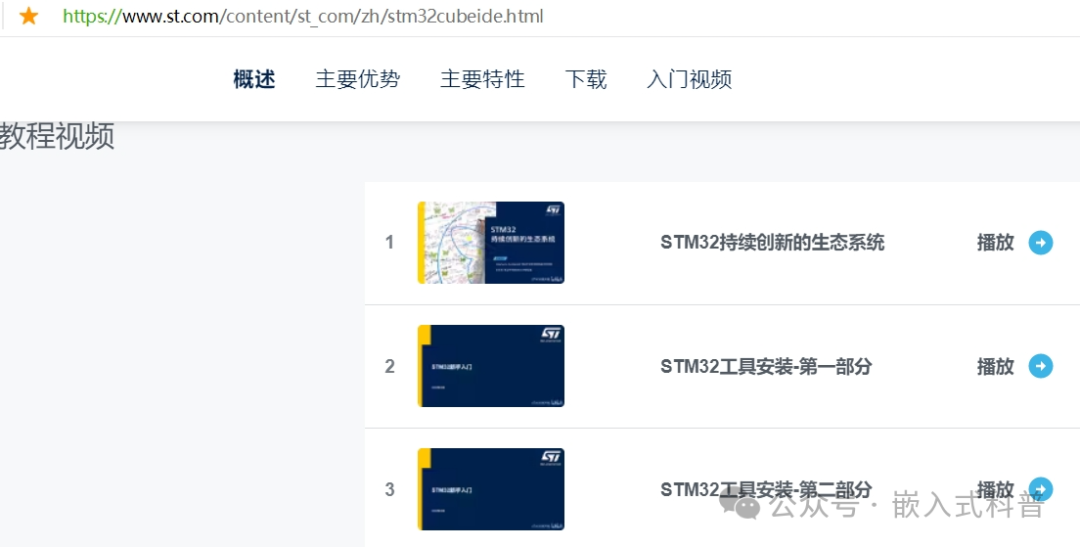The width and height of the screenshot is (1080, 547).
Task: Select the 下载 tab
Action: coord(586,79)
